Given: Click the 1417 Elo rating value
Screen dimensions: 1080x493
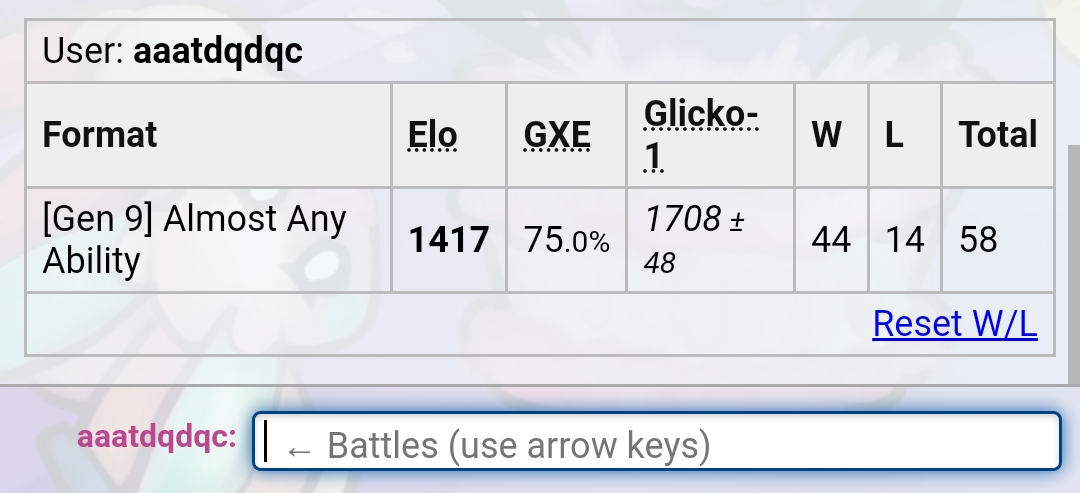Looking at the screenshot, I should pyautogui.click(x=449, y=240).
